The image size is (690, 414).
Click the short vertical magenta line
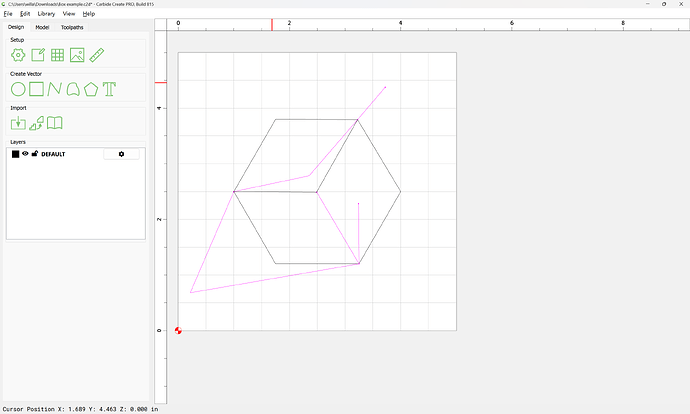point(359,233)
